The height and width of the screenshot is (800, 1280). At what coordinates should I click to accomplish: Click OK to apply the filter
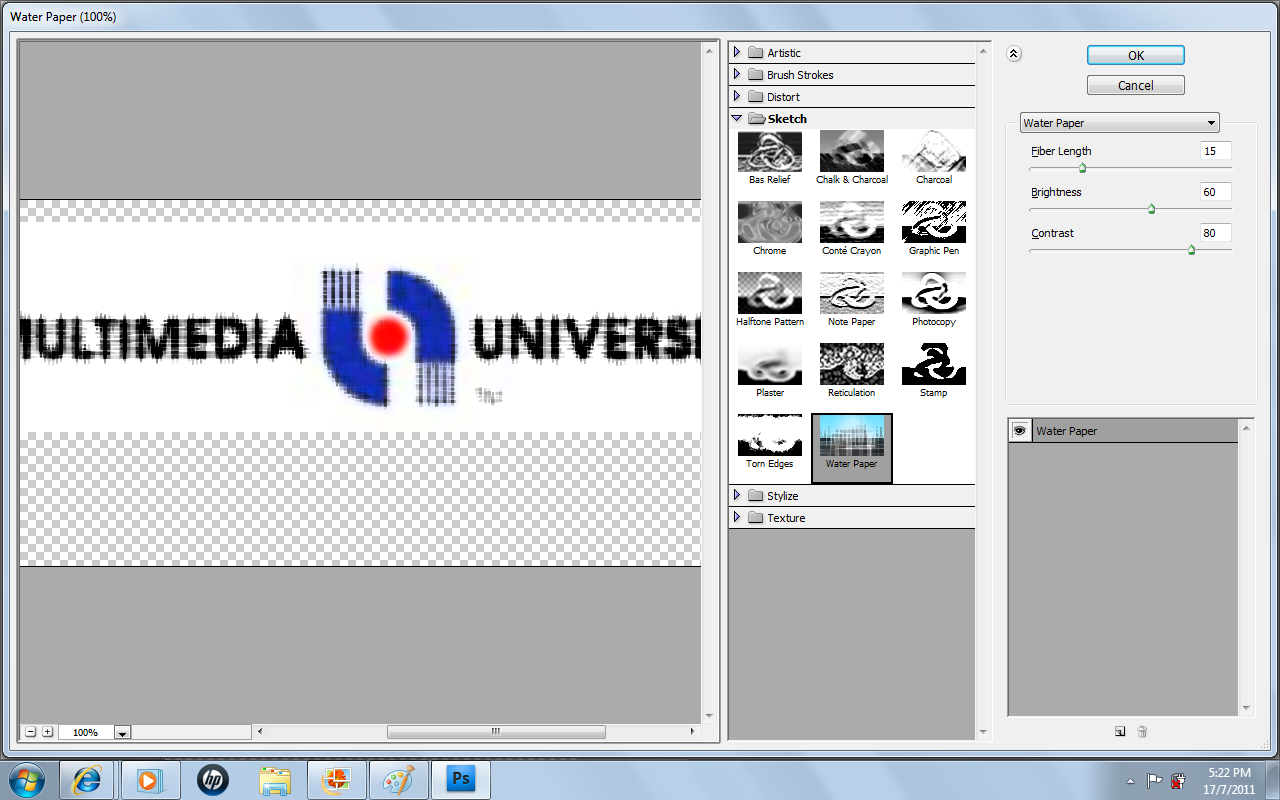coord(1136,55)
